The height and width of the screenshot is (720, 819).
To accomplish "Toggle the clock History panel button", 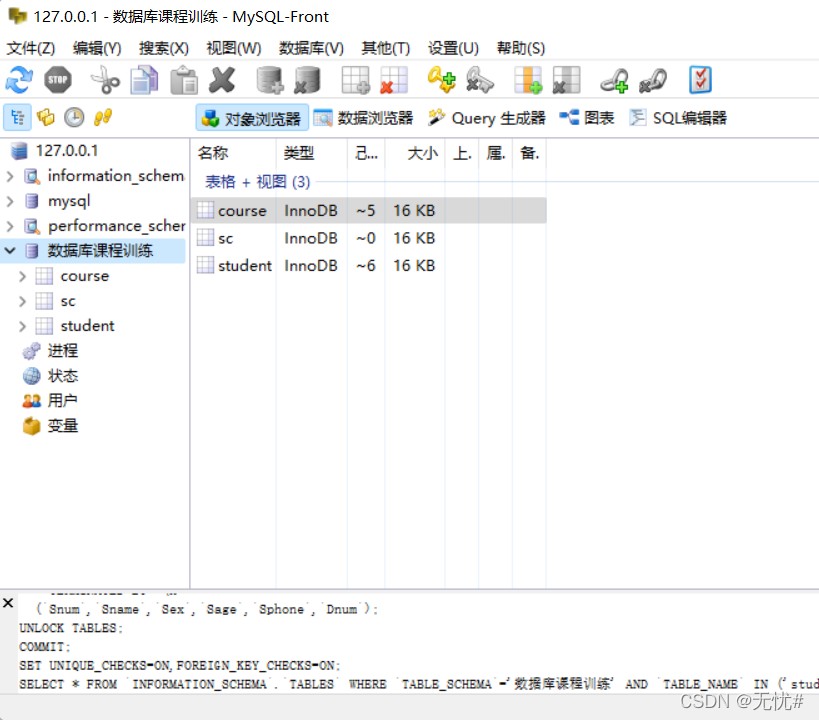I will (x=74, y=118).
